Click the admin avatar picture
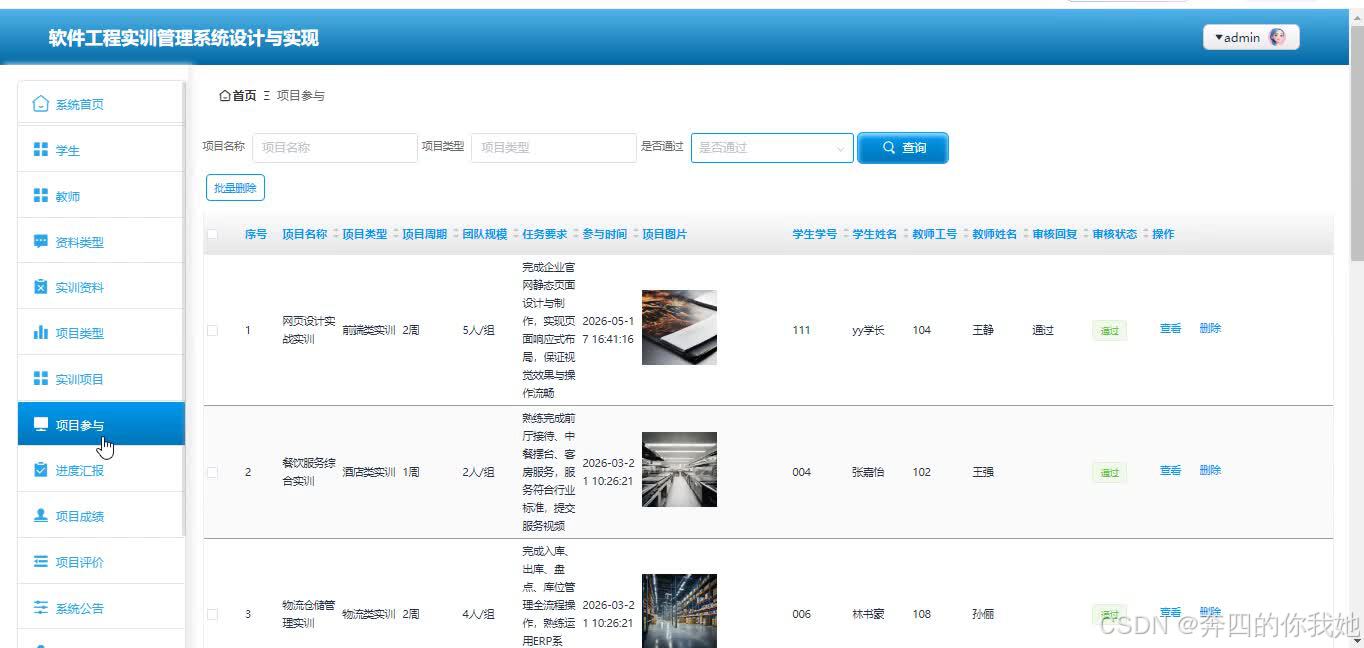The image size is (1364, 648). pyautogui.click(x=1277, y=37)
